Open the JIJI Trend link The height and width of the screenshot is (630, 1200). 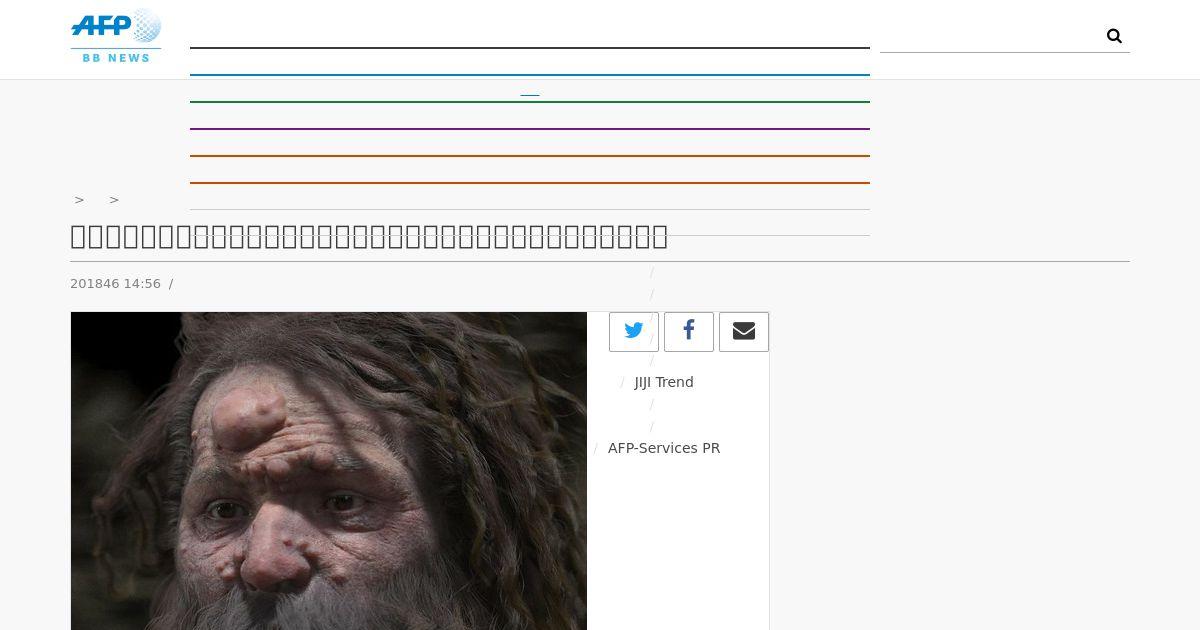click(x=664, y=382)
